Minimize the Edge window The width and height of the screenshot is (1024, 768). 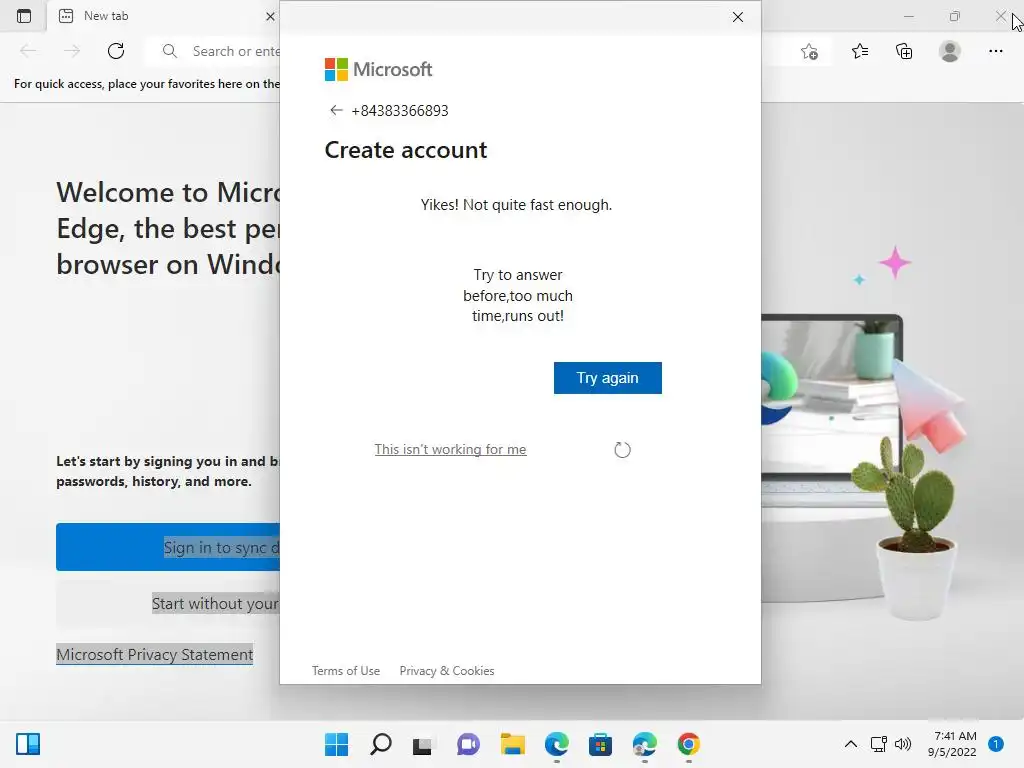(908, 16)
